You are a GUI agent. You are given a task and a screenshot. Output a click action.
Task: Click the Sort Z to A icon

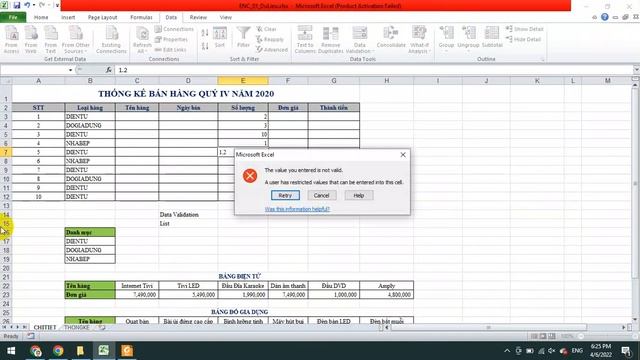tap(205, 46)
